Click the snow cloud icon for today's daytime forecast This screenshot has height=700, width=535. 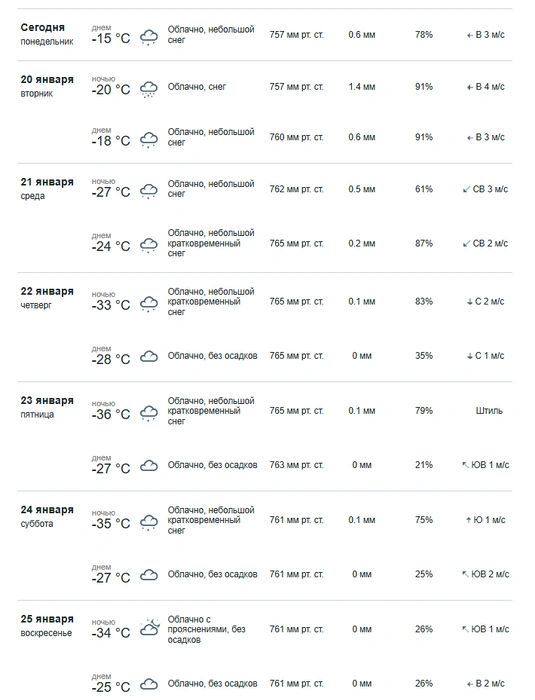coord(149,37)
